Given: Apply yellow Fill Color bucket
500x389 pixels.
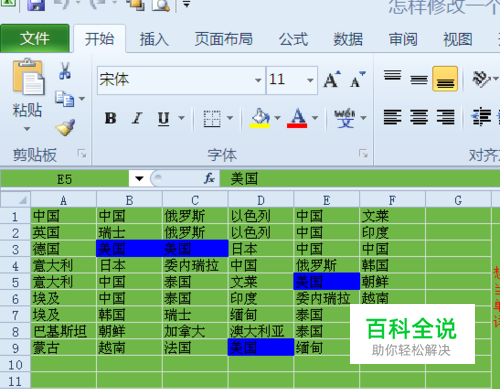Looking at the screenshot, I should (x=260, y=118).
